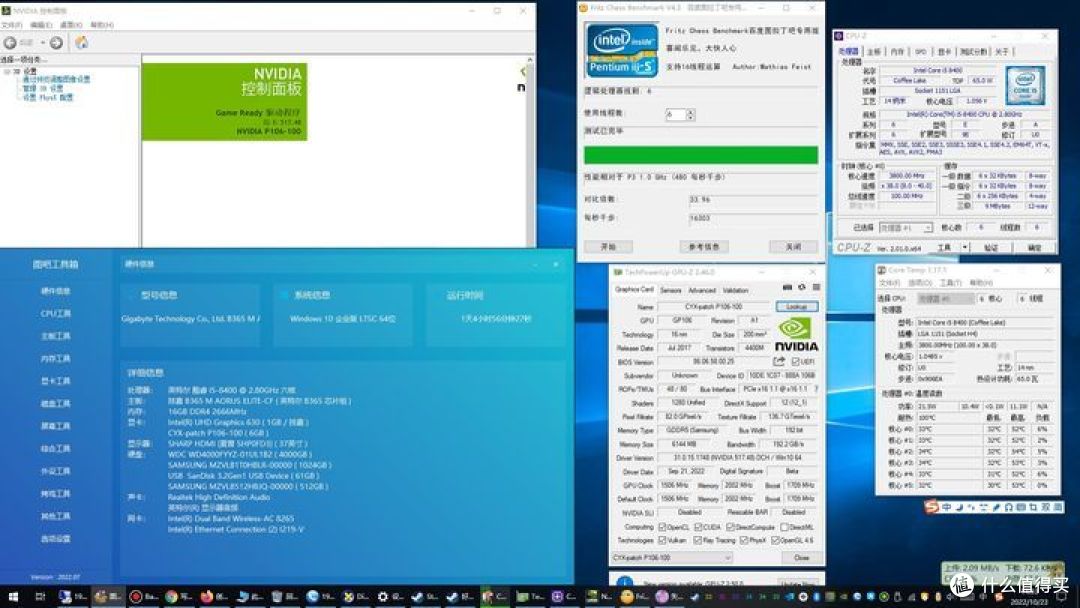The height and width of the screenshot is (608, 1080).
Task: Toggle the UEFI checkbox in GPU-Z
Action: 796,361
